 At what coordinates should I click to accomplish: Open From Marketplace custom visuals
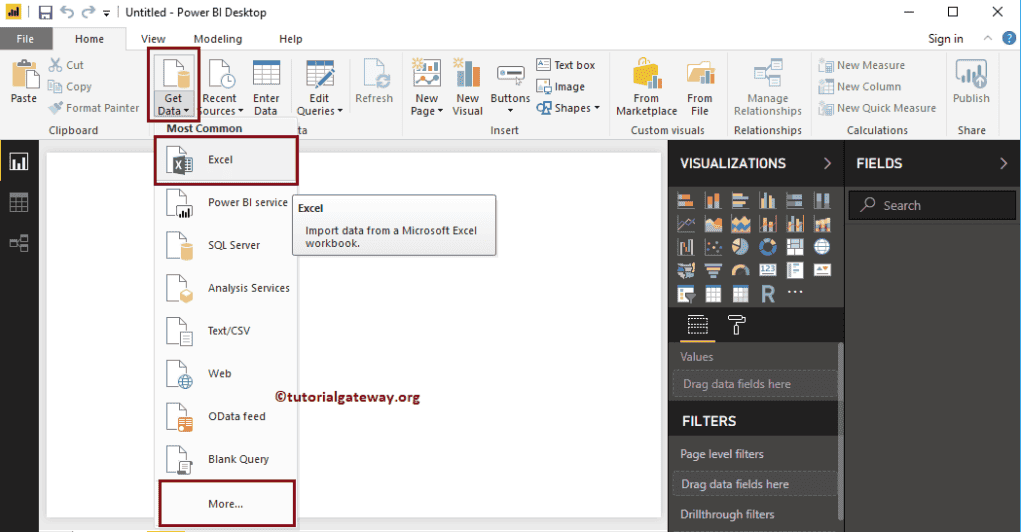pos(647,86)
